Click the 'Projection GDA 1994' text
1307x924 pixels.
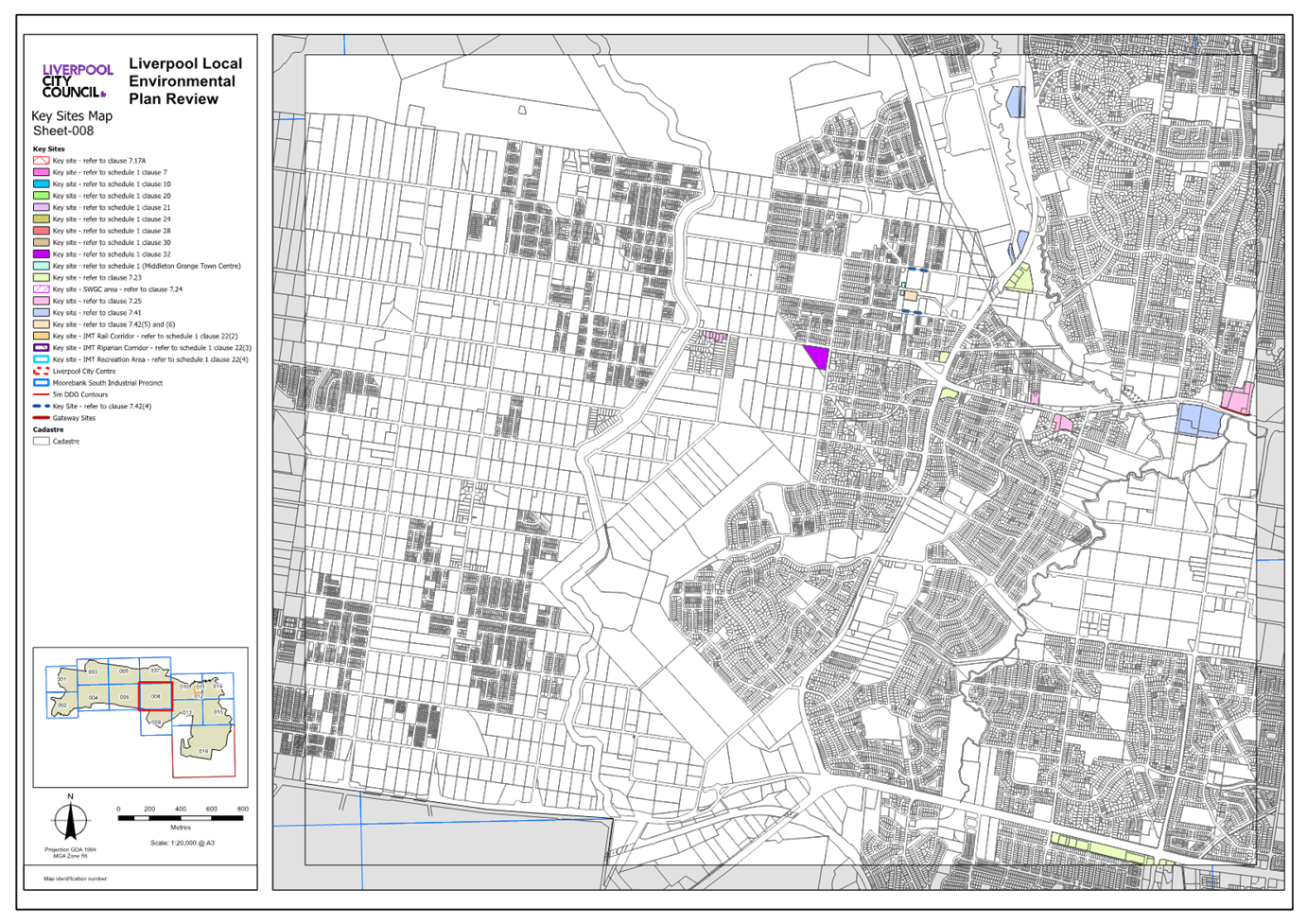[x=70, y=849]
